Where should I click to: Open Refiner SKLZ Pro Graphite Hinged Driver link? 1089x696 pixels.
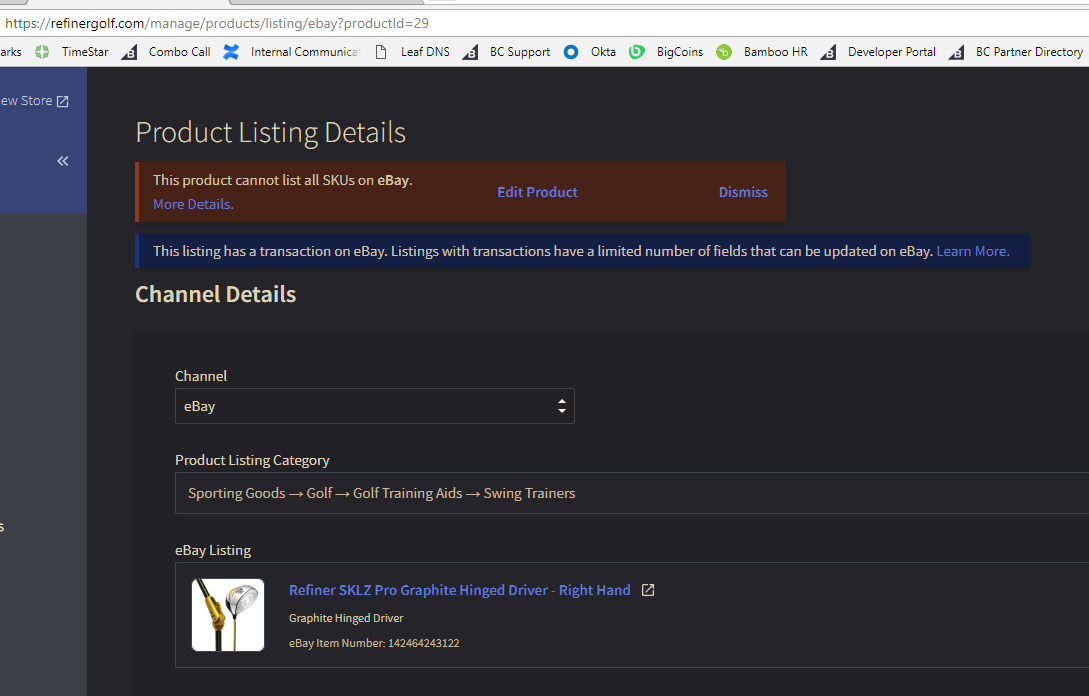pyautogui.click(x=459, y=590)
